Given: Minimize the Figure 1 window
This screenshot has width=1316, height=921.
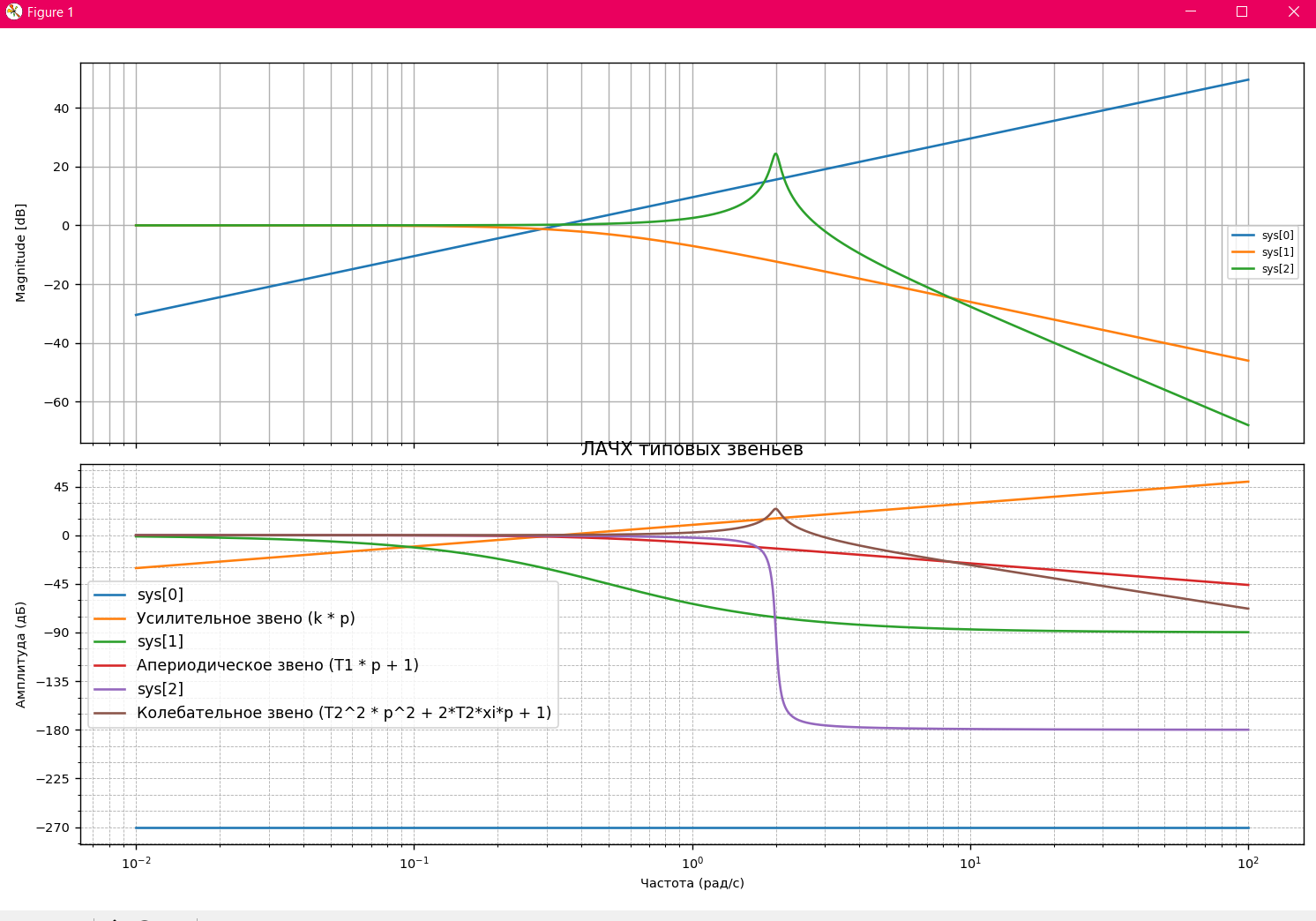Looking at the screenshot, I should coord(1190,12).
